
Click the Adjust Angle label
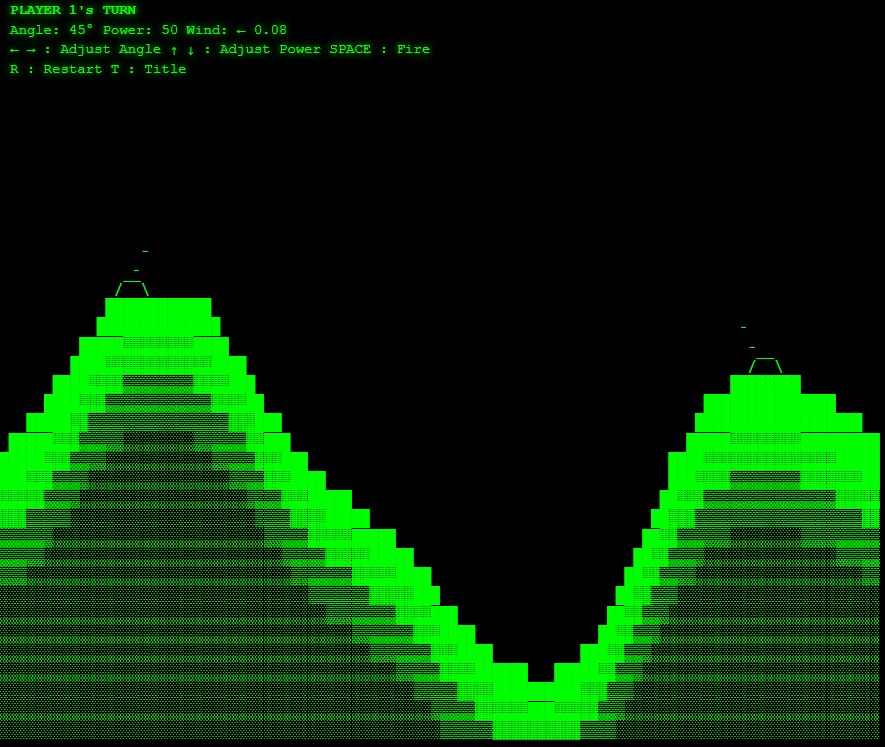[x=110, y=49]
